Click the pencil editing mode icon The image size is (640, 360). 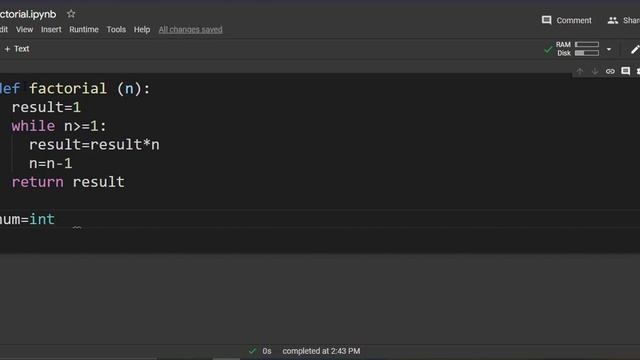point(635,49)
